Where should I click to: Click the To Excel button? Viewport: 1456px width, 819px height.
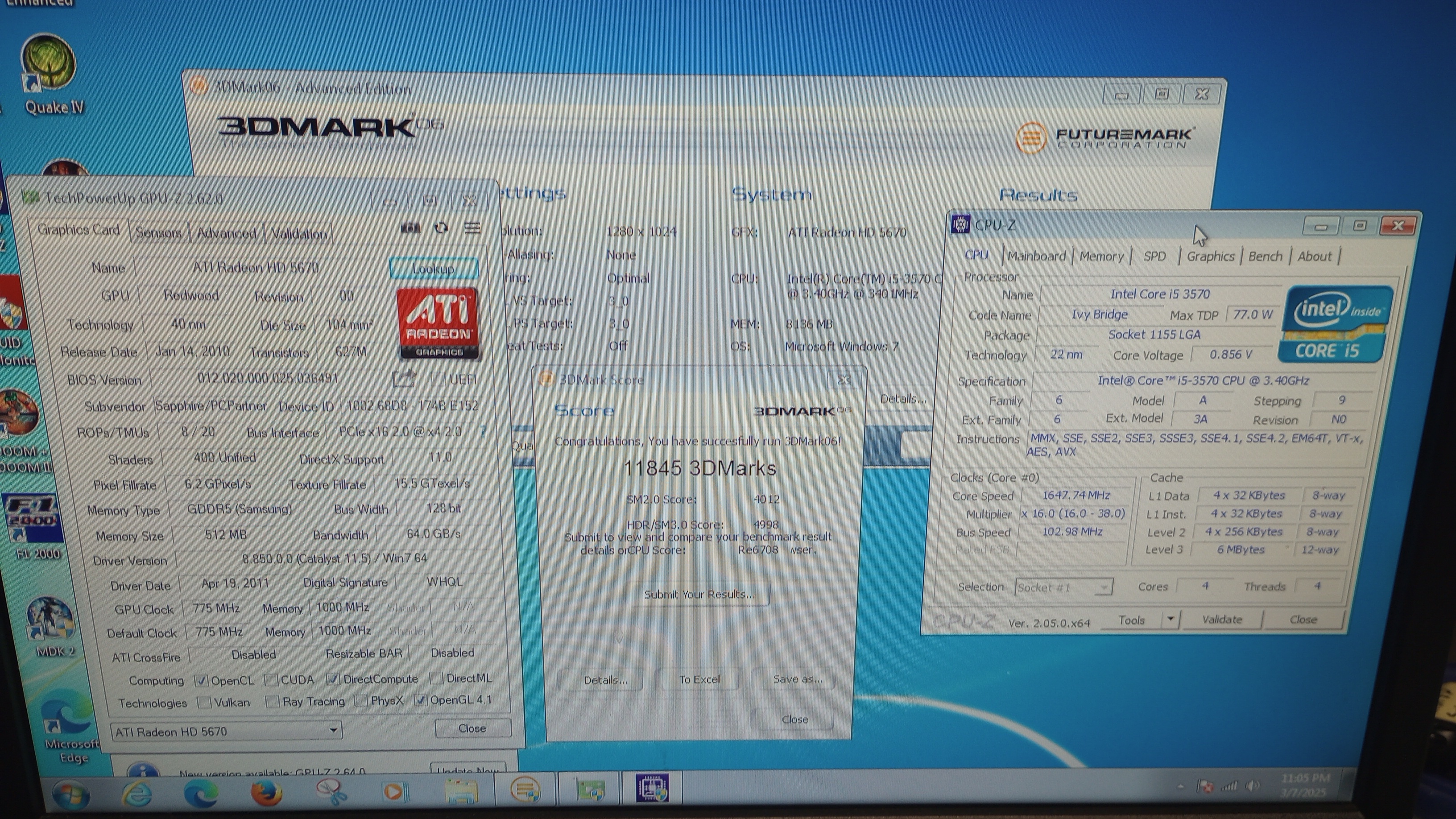(x=699, y=679)
